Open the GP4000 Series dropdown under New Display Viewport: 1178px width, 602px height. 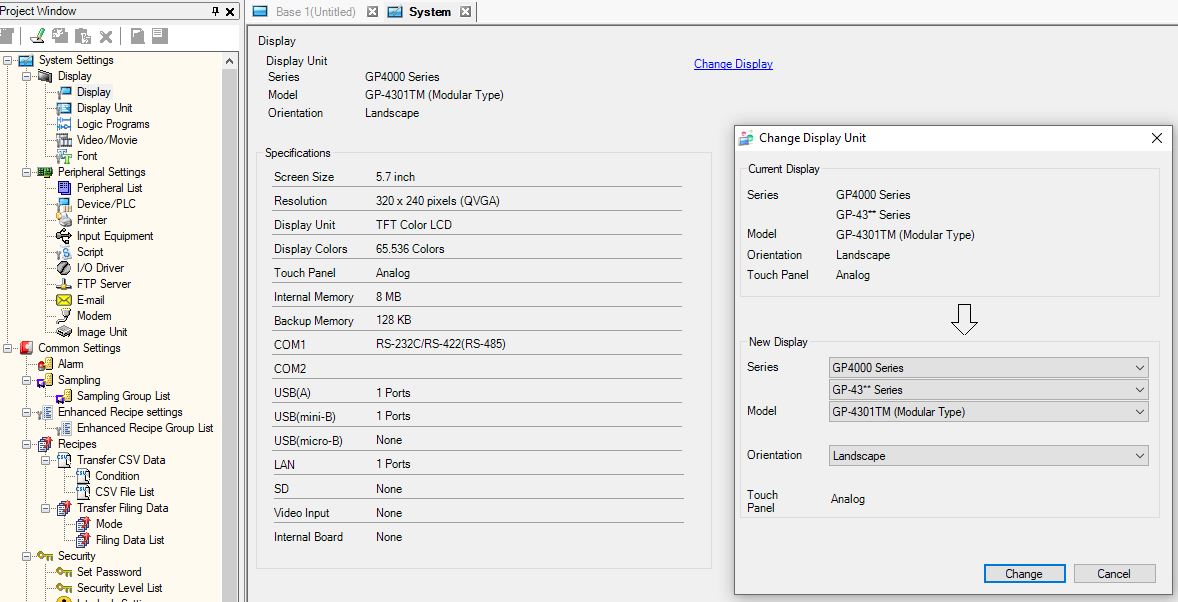pos(989,368)
